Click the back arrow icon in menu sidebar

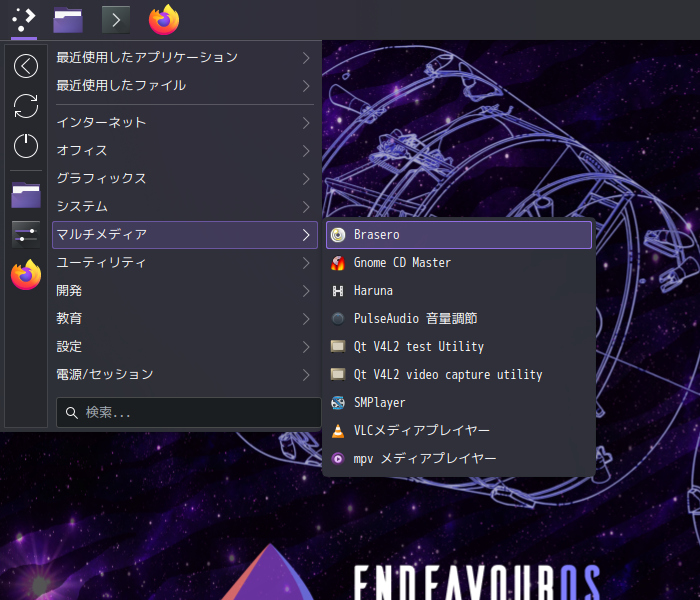[26, 66]
